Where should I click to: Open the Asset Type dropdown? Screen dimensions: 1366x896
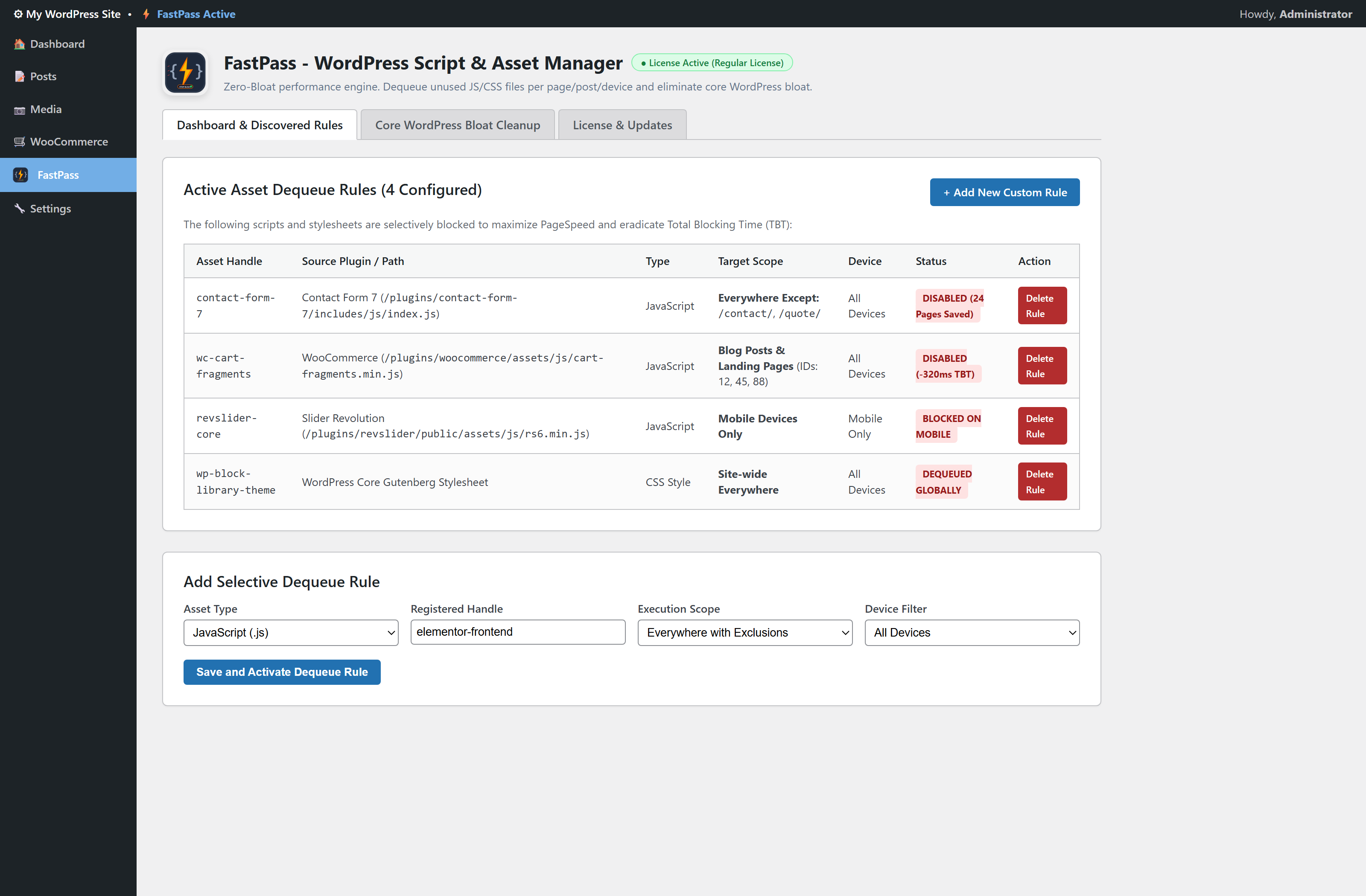tap(290, 632)
